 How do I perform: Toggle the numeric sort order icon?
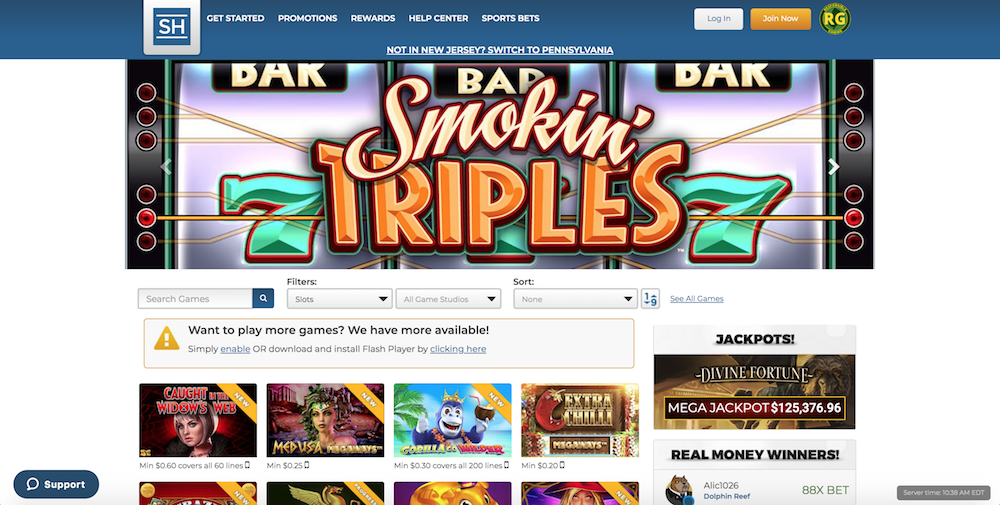pos(650,298)
